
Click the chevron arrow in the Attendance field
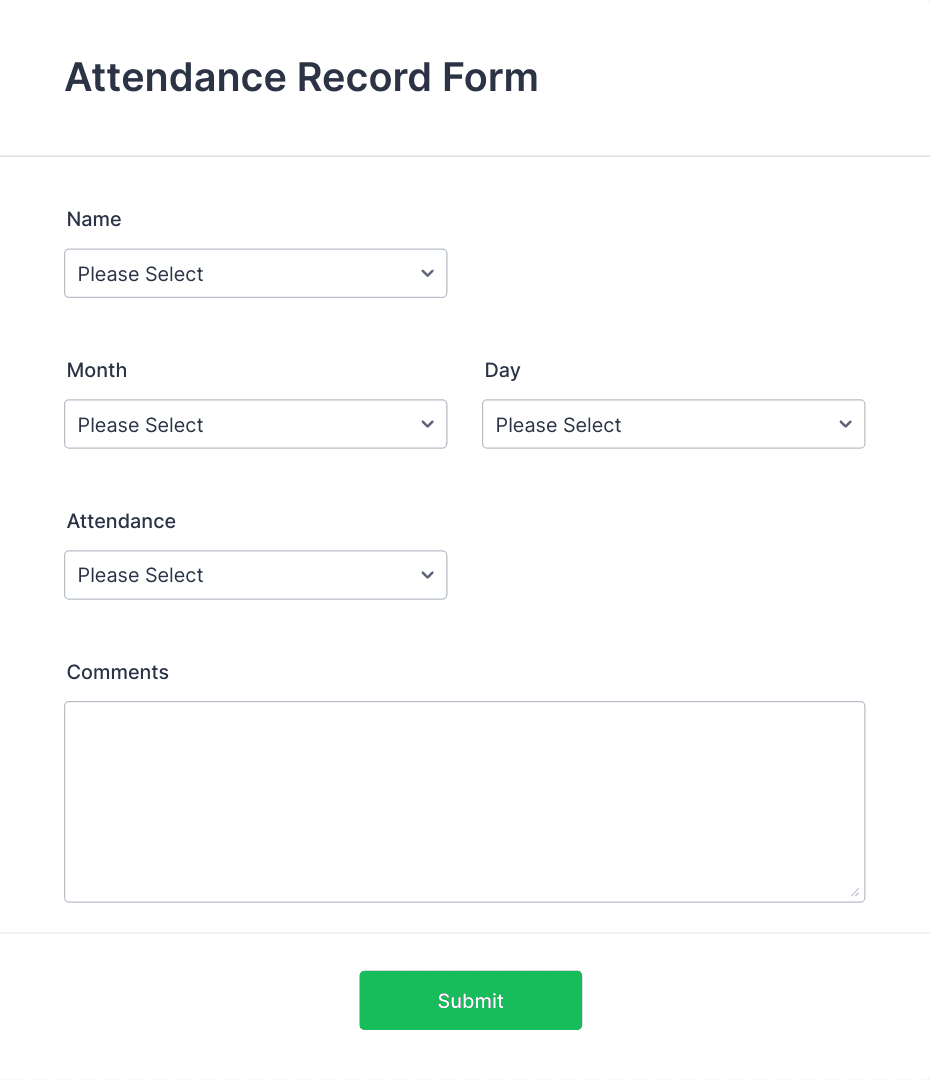click(x=427, y=575)
